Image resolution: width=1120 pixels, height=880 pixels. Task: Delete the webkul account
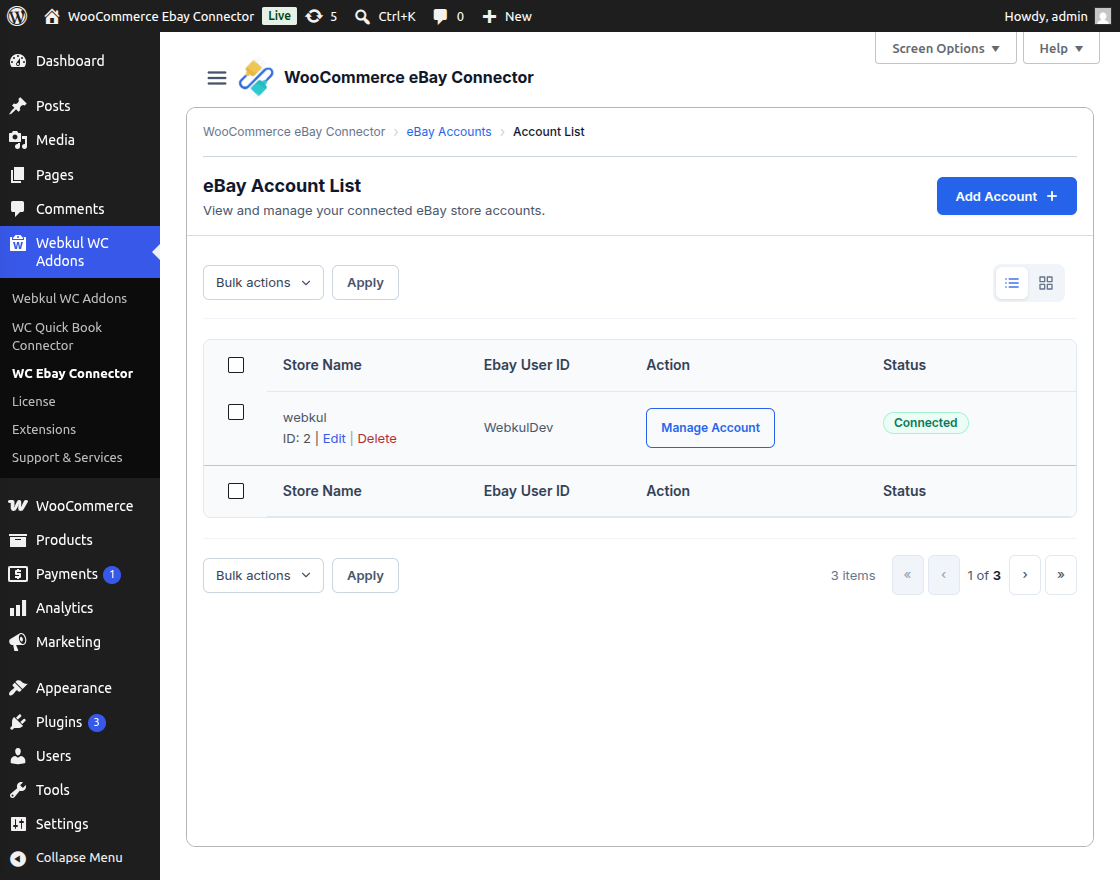tap(377, 439)
